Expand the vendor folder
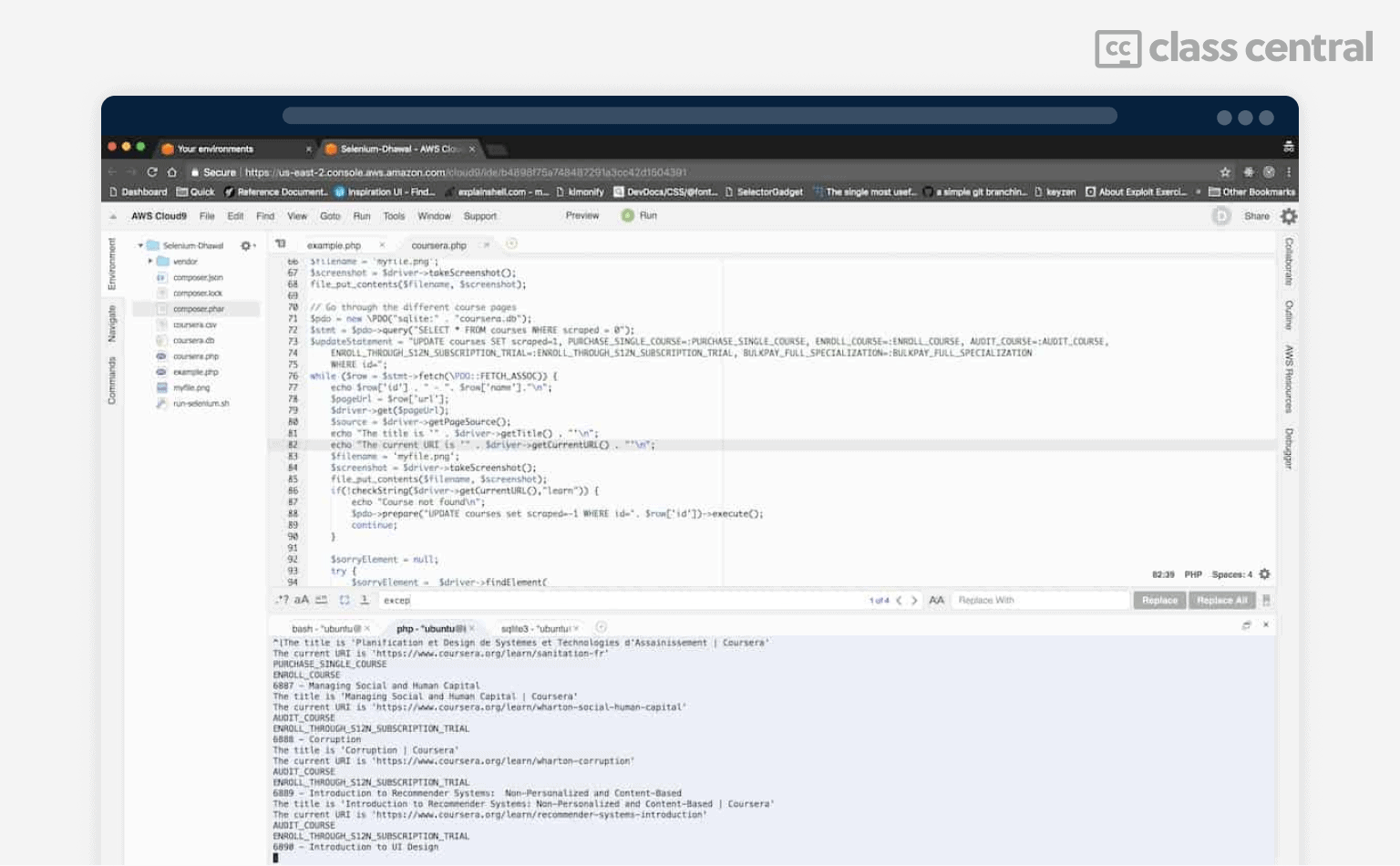 point(150,262)
